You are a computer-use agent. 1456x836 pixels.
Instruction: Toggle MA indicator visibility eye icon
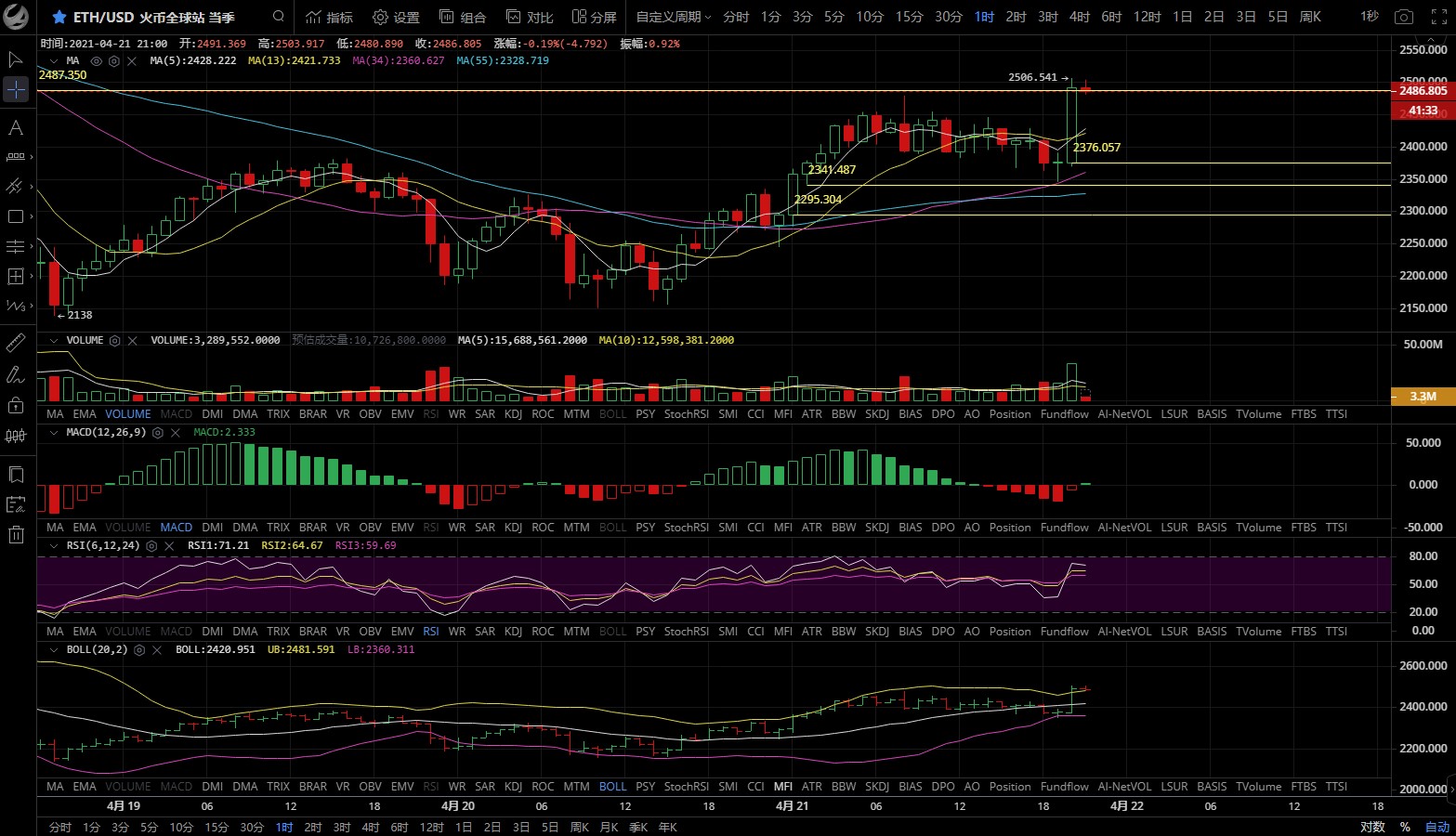point(96,60)
